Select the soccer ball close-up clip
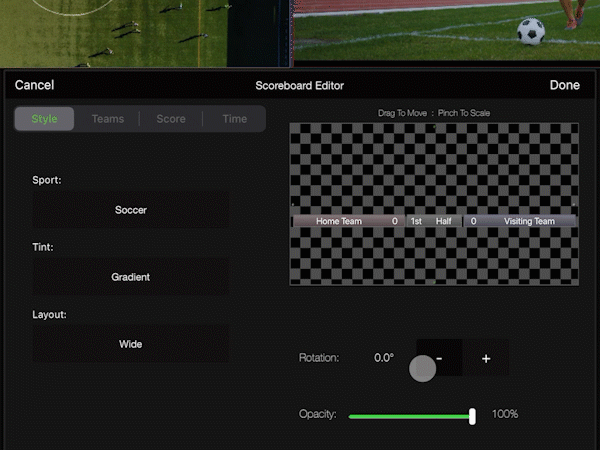The height and width of the screenshot is (450, 600). click(446, 30)
